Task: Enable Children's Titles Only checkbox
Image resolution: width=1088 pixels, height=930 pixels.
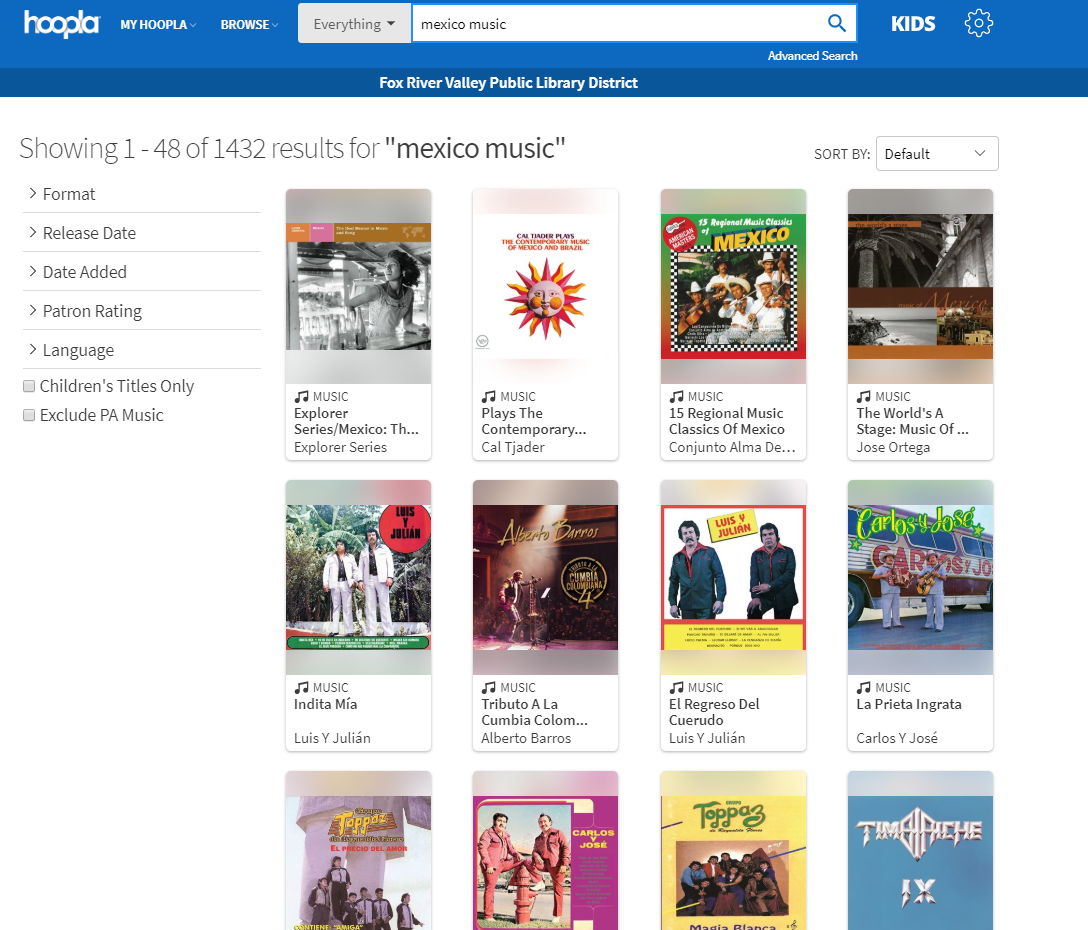Action: pos(30,386)
